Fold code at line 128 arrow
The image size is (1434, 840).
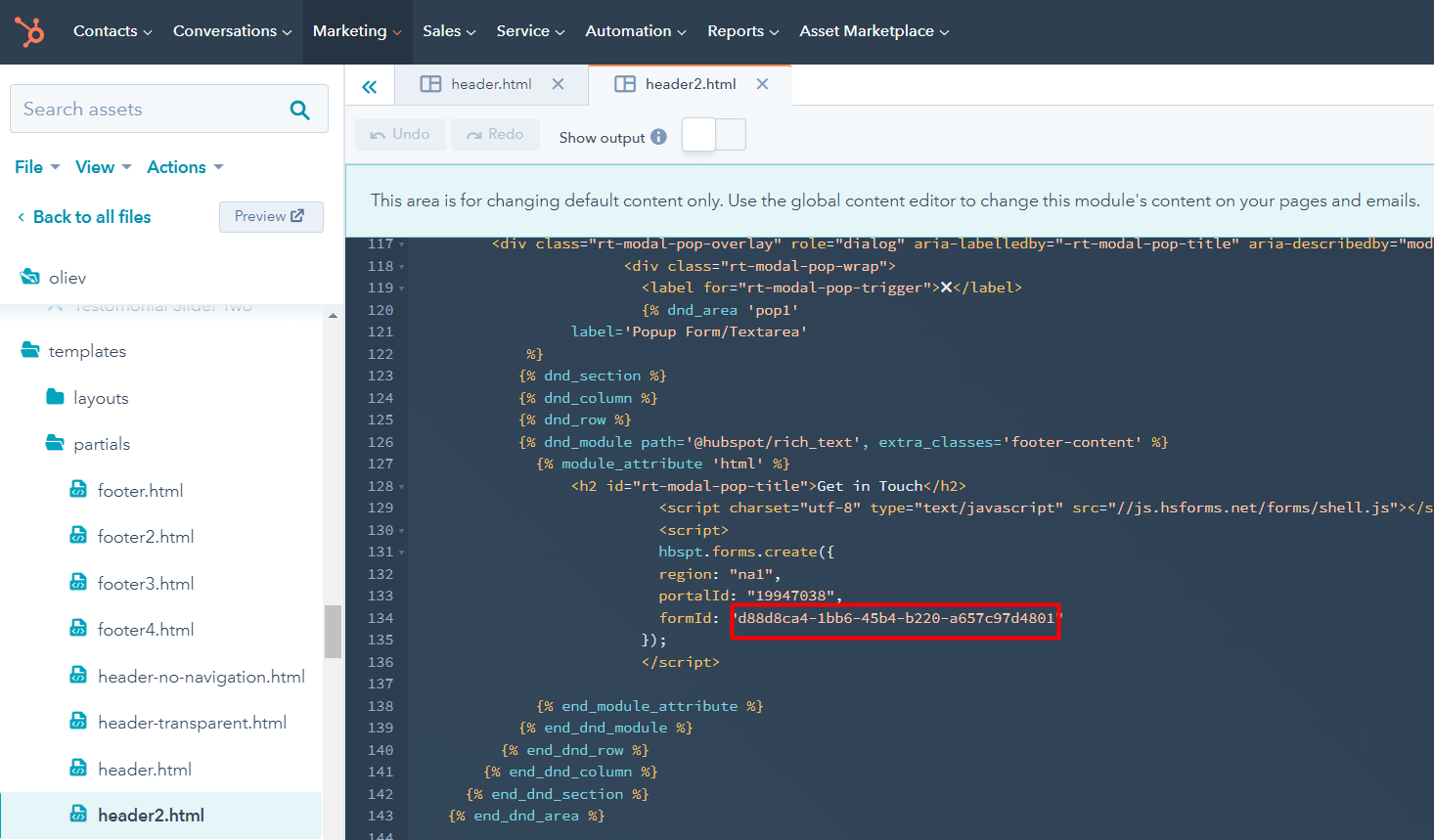[x=401, y=486]
